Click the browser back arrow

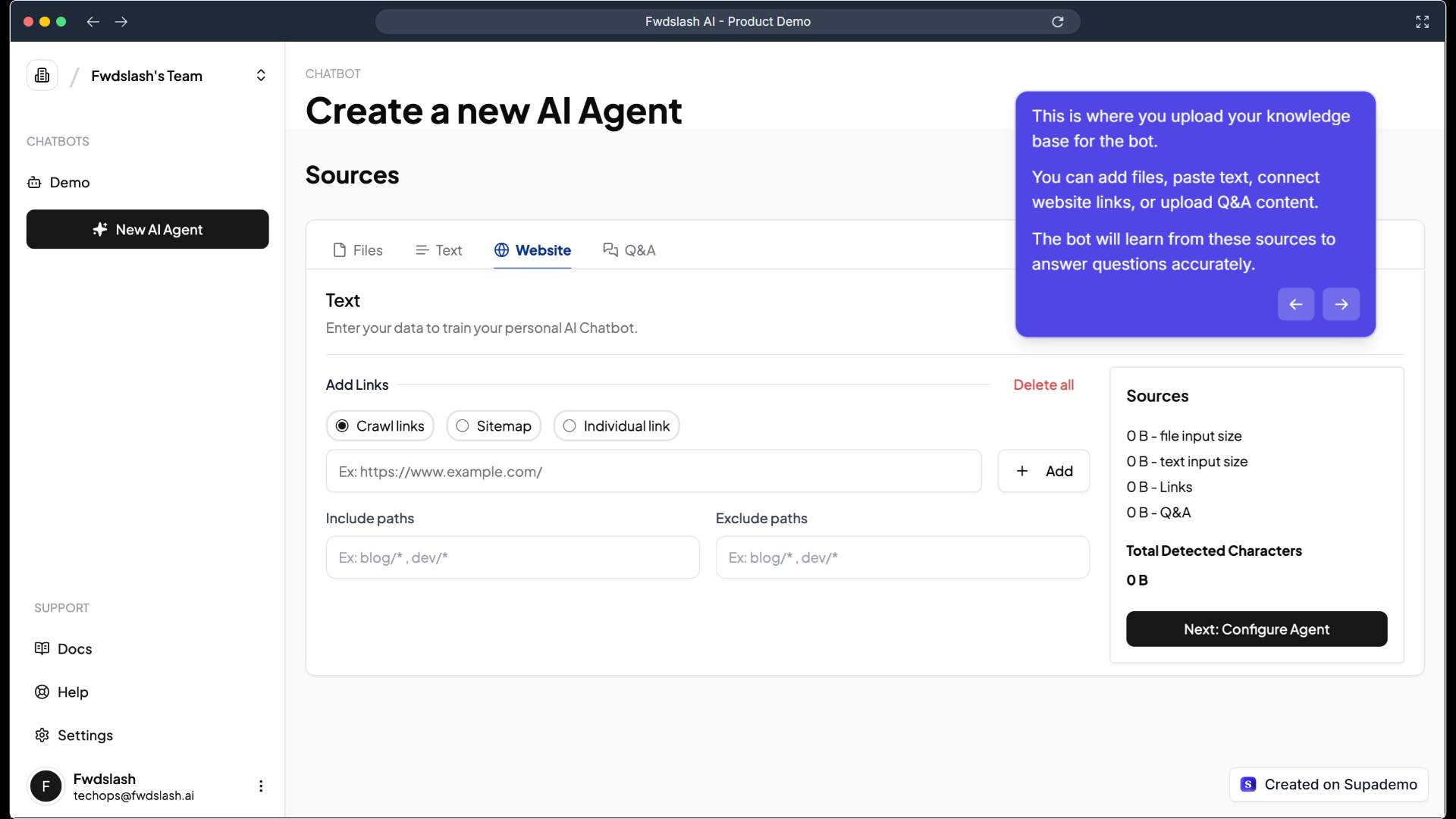(x=93, y=22)
